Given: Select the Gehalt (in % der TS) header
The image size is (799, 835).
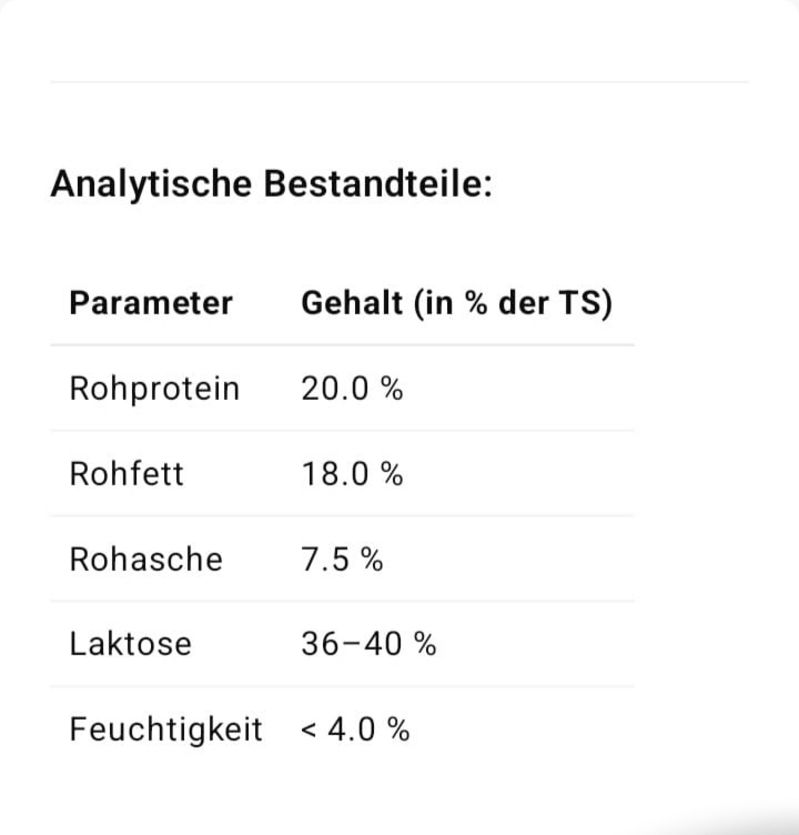Looking at the screenshot, I should click(457, 304).
